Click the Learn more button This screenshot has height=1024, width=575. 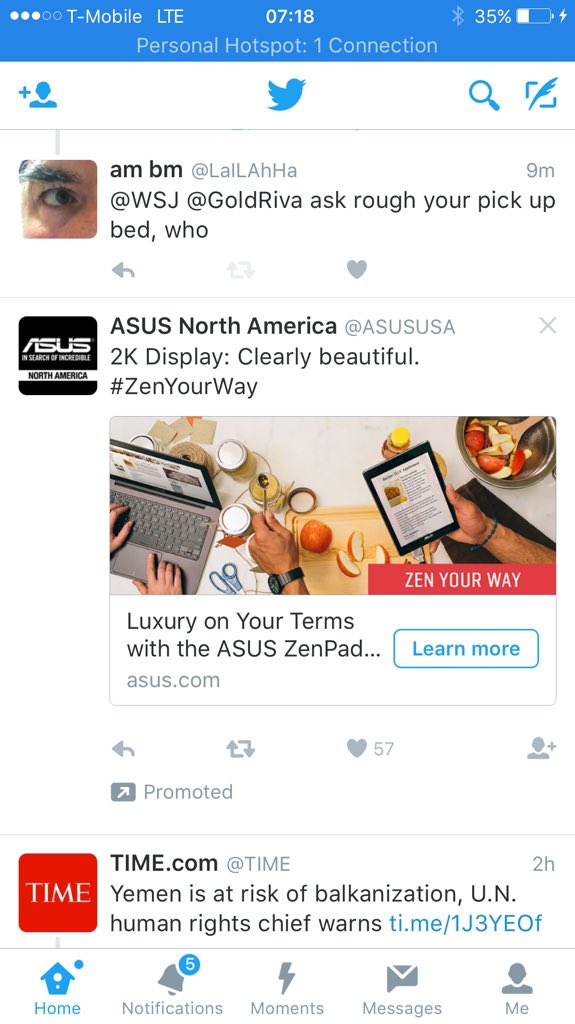coord(466,648)
